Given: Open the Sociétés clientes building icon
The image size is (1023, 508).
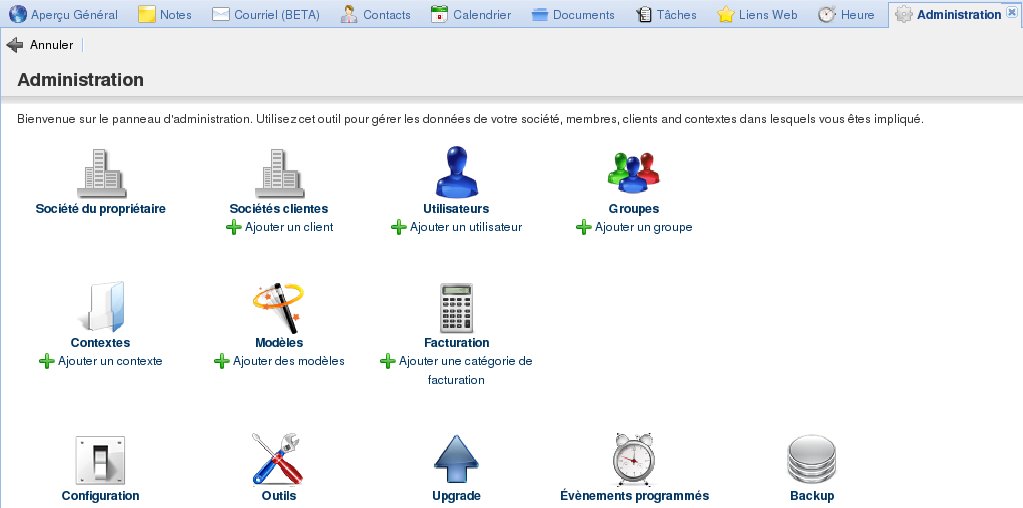Looking at the screenshot, I should coord(278,173).
